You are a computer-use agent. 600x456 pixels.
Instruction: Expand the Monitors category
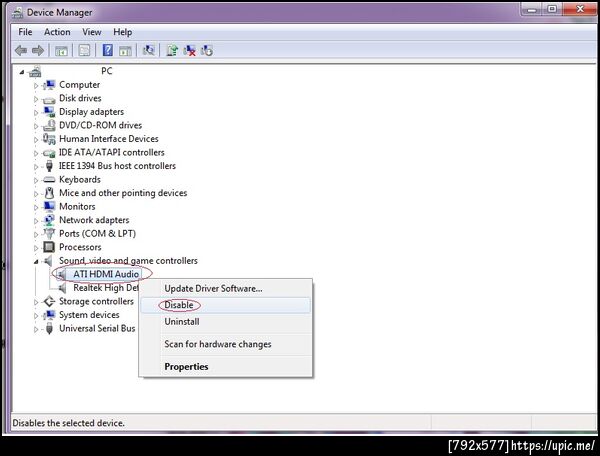(36, 207)
